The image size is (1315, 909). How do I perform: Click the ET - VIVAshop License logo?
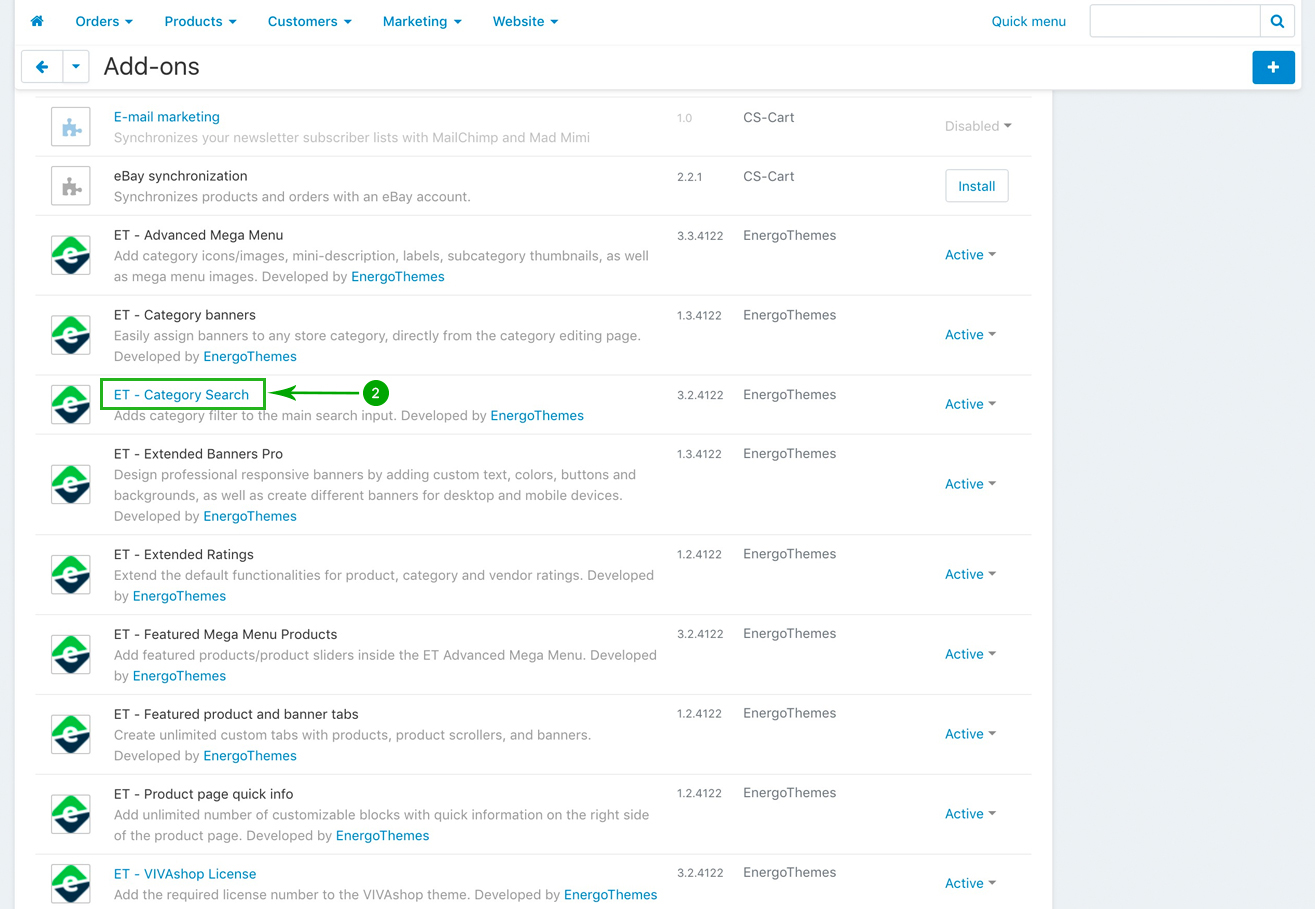pos(71,883)
